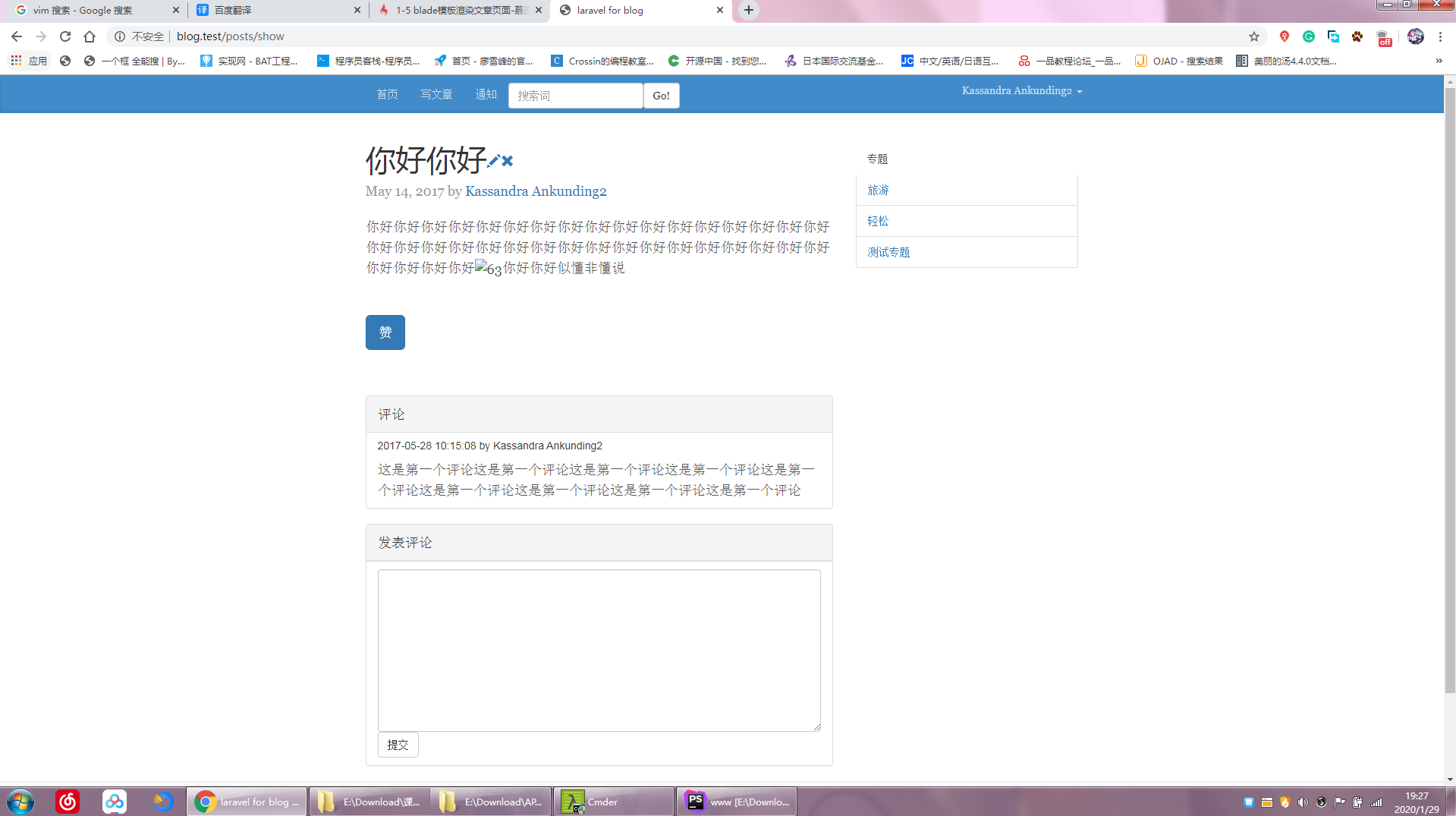1456x816 pixels.
Task: Bookmark this page with the star icon
Action: [1254, 36]
